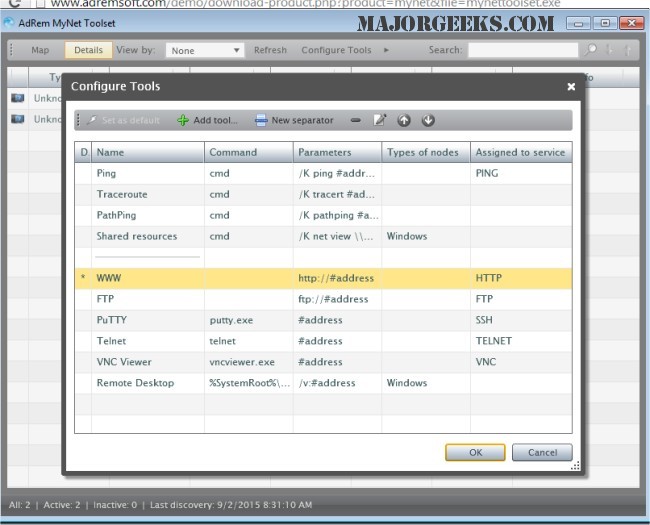Image resolution: width=650 pixels, height=525 pixels.
Task: Click the %SystemRoot% command cell
Action: 249,383
